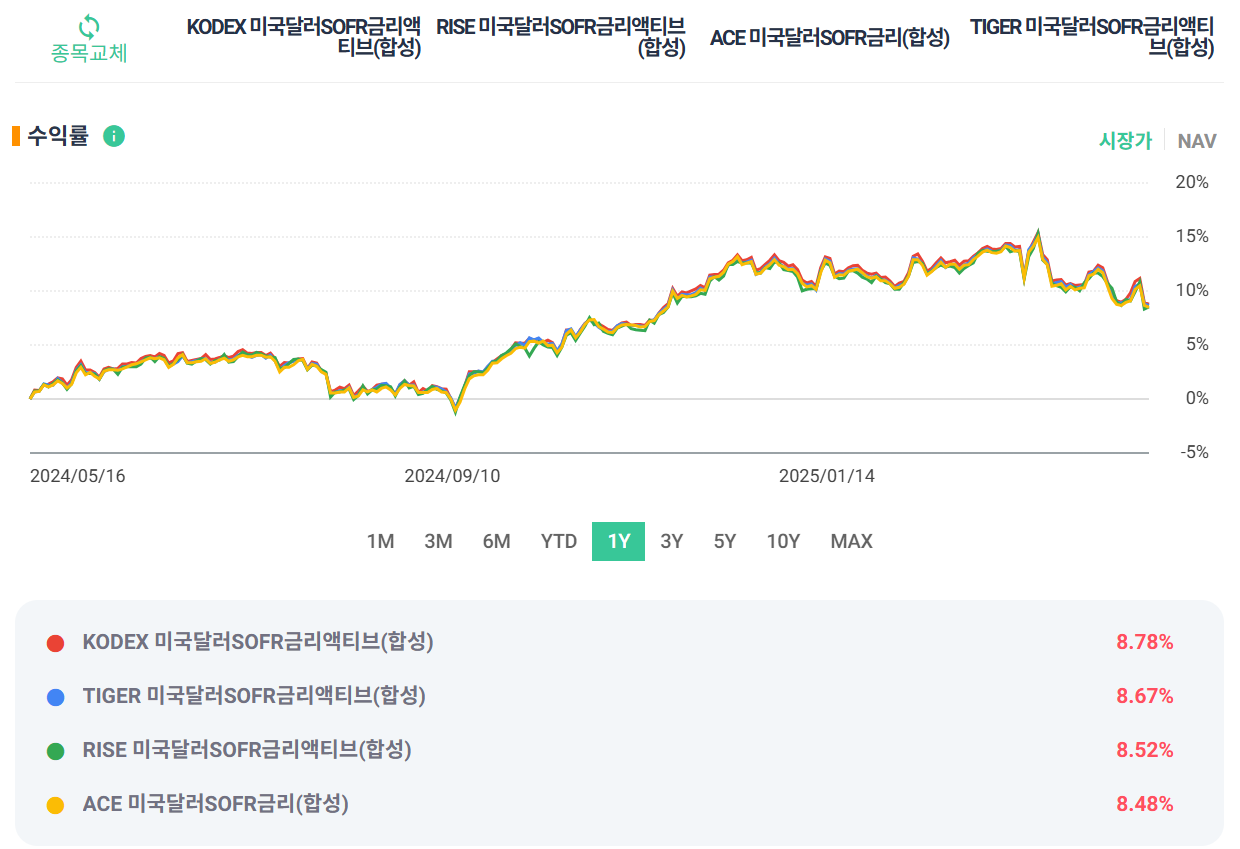1240x849 pixels.
Task: Select the 3Y chart period
Action: (670, 541)
